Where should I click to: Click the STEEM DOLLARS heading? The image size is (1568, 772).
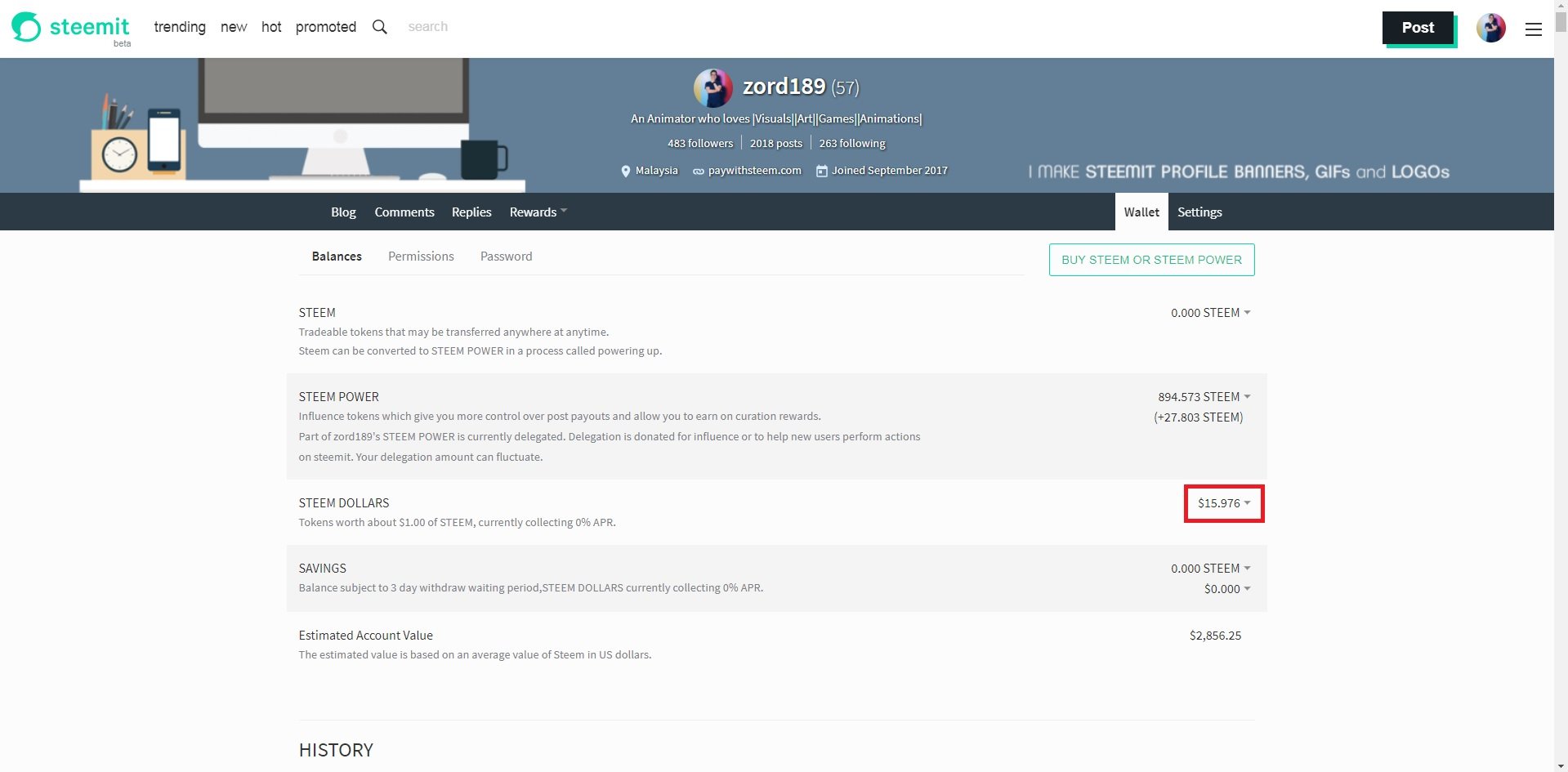344,503
